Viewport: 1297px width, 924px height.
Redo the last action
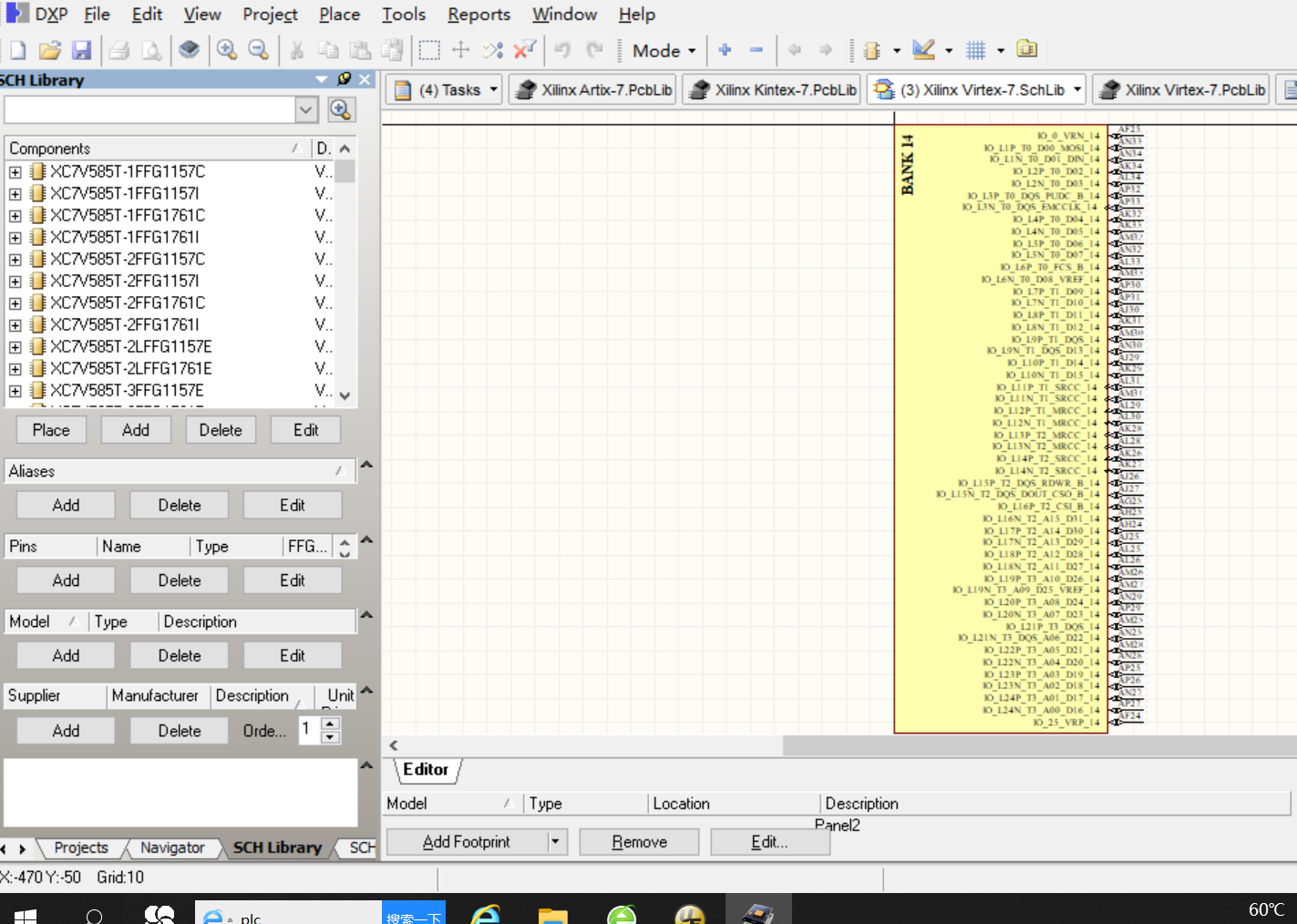click(594, 50)
